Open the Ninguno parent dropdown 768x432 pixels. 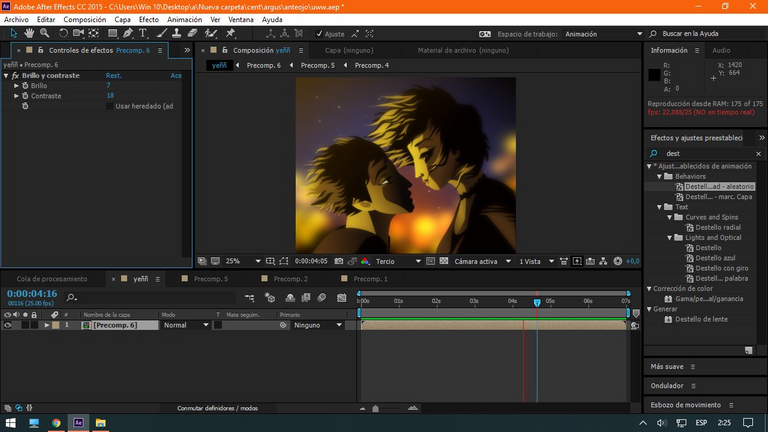tap(317, 325)
